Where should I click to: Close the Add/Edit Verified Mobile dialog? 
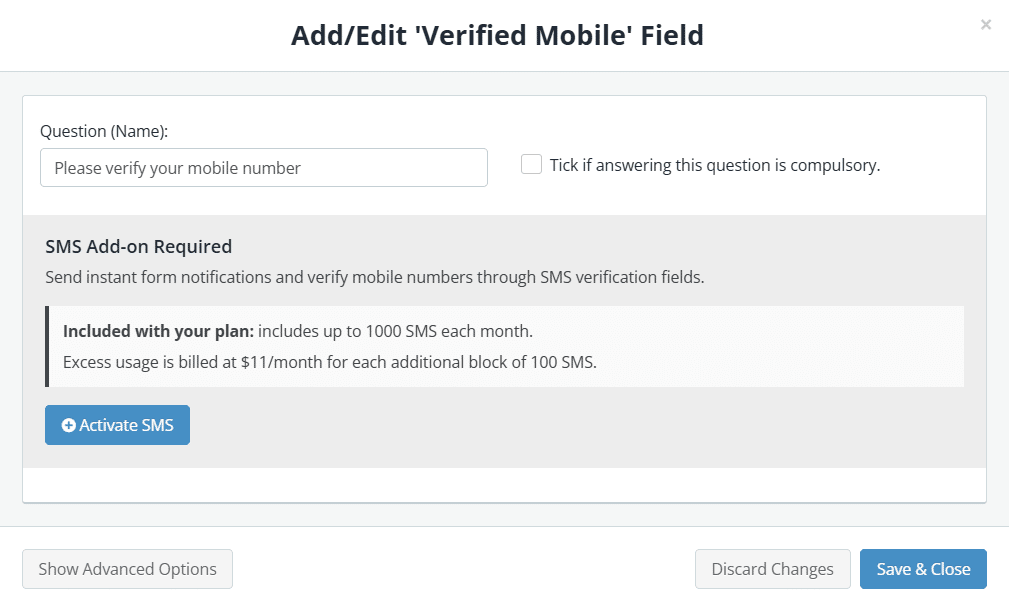(985, 24)
